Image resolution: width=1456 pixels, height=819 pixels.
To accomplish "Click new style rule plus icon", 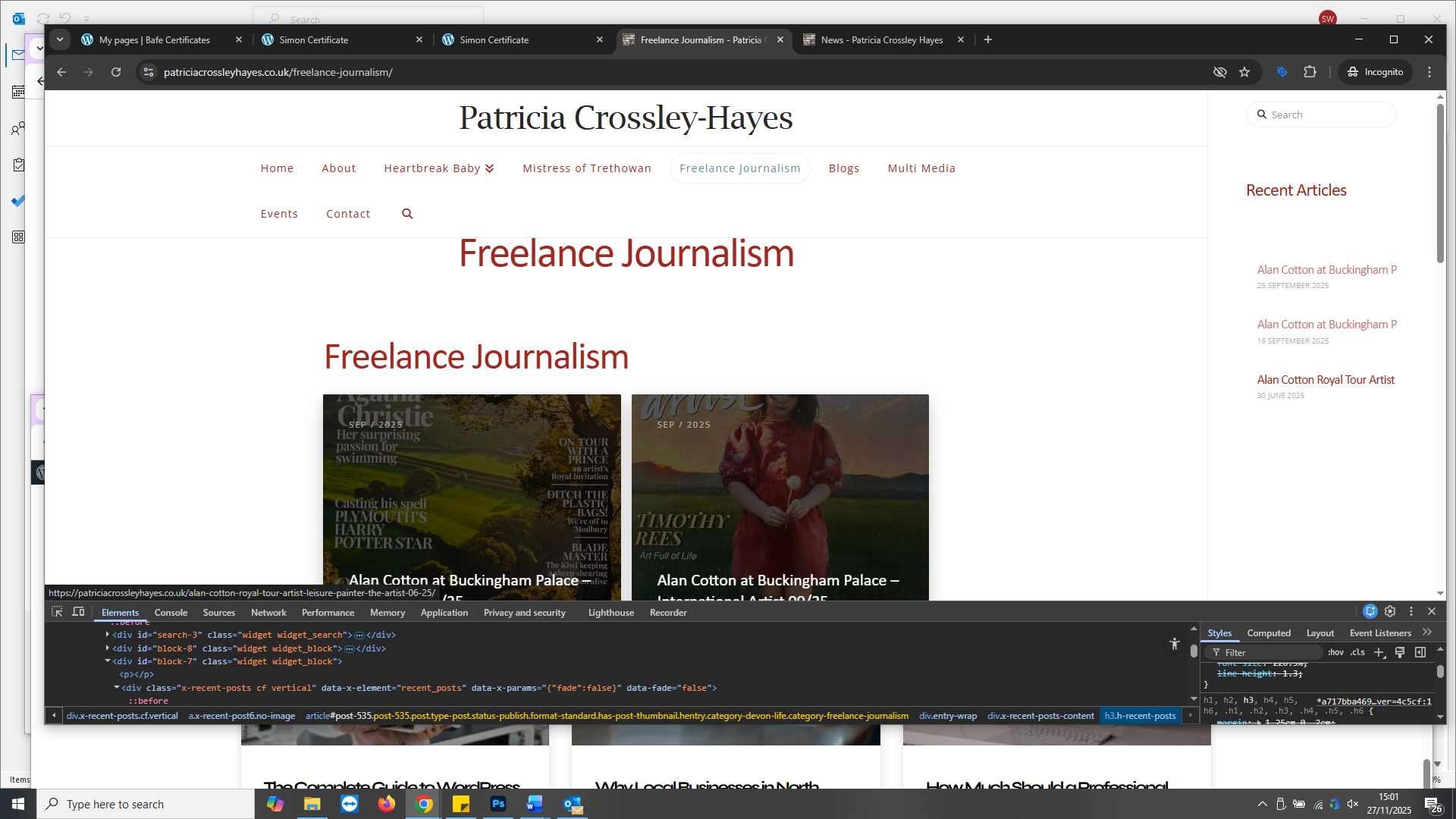I will pyautogui.click(x=1379, y=652).
